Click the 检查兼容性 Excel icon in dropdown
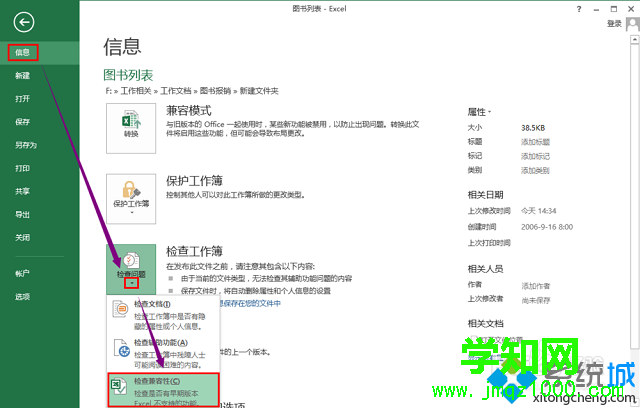640x408 pixels. 119,386
